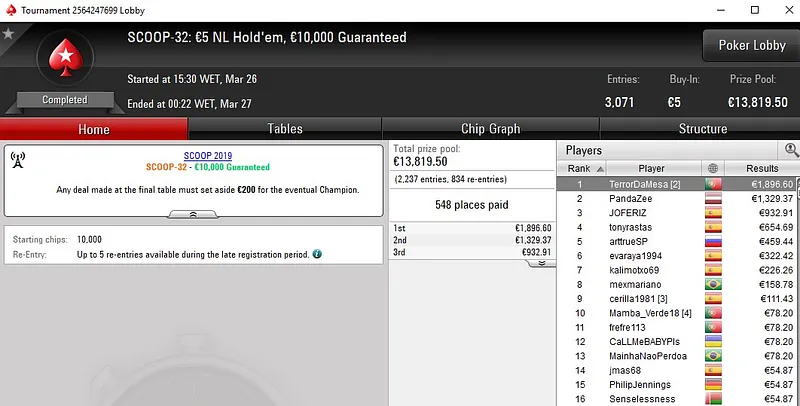Open the player search magnifier
This screenshot has width=800, height=406.
pyautogui.click(x=791, y=150)
